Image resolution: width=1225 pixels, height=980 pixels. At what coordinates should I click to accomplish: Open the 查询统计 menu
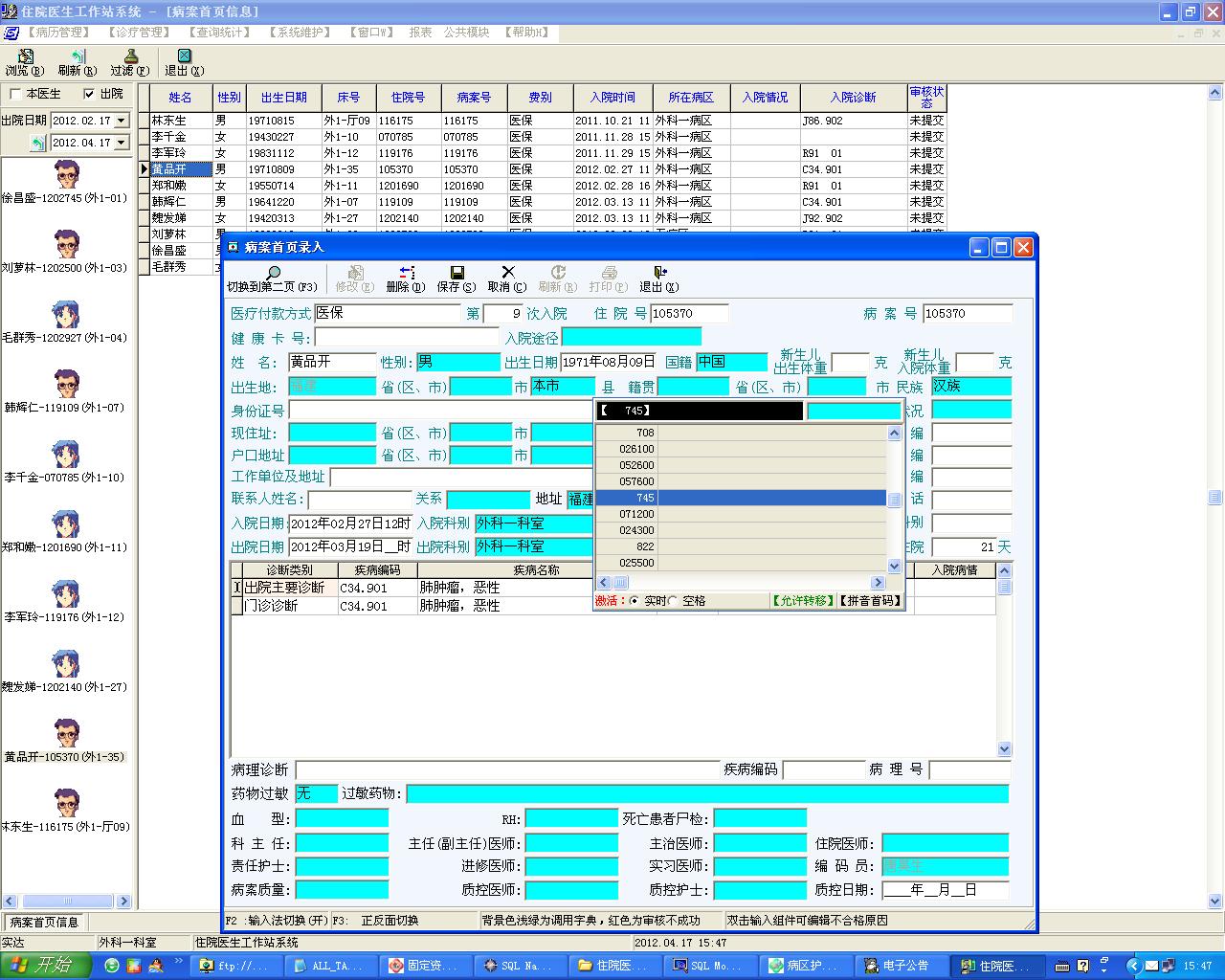pyautogui.click(x=219, y=33)
